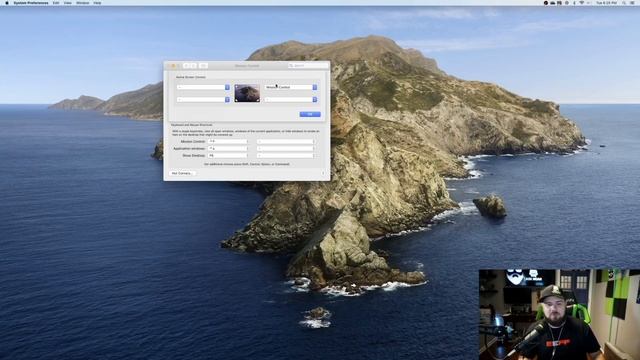Open the bottom-left hot corner dropdown
The height and width of the screenshot is (360, 640).
(x=203, y=100)
